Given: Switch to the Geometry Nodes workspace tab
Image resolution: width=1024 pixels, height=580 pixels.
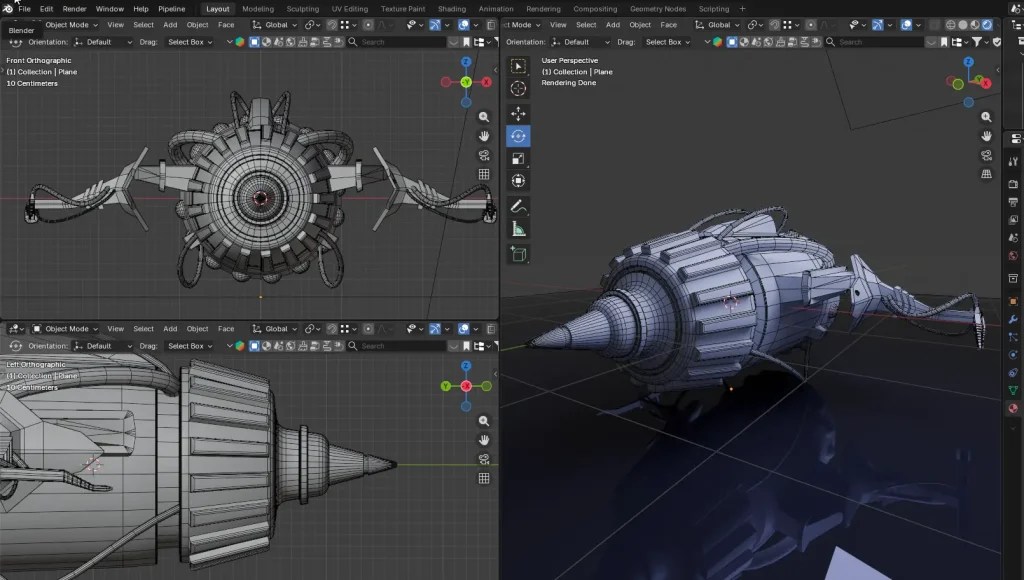Looking at the screenshot, I should (x=658, y=9).
